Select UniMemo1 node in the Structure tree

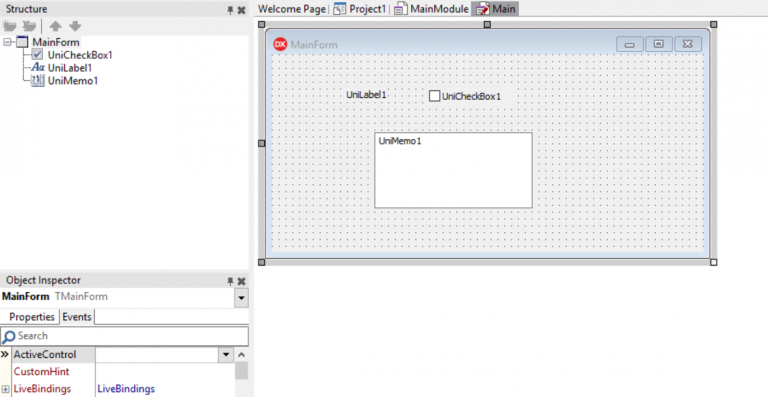click(x=72, y=81)
